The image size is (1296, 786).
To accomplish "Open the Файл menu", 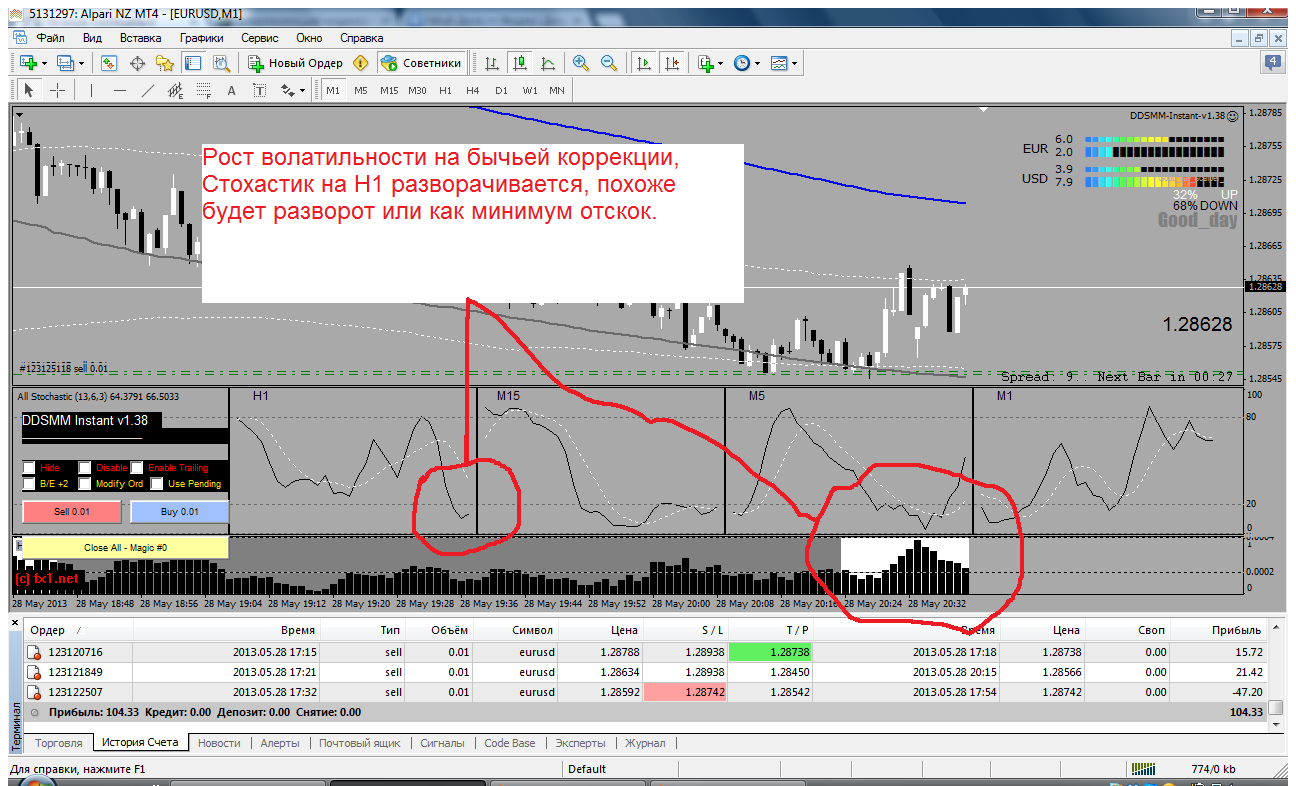I will point(50,37).
